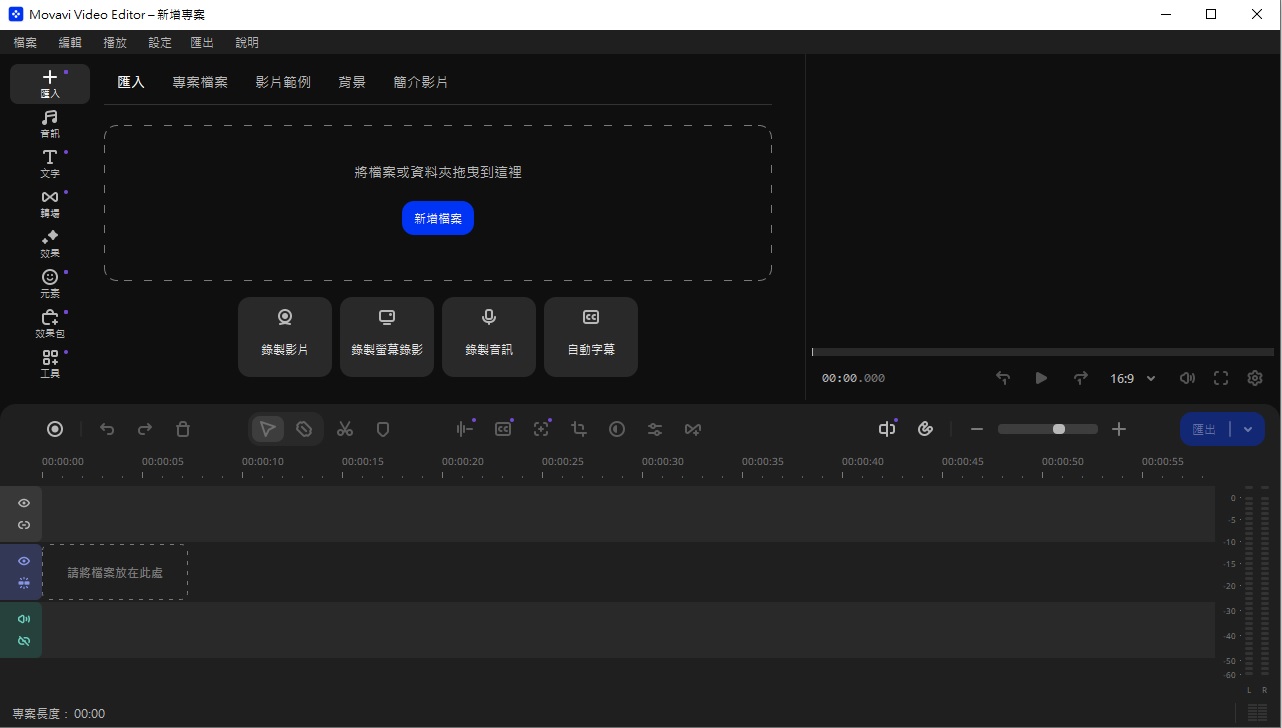Switch to the 影片範例 tab
Image resolution: width=1282 pixels, height=728 pixels.
click(x=283, y=82)
